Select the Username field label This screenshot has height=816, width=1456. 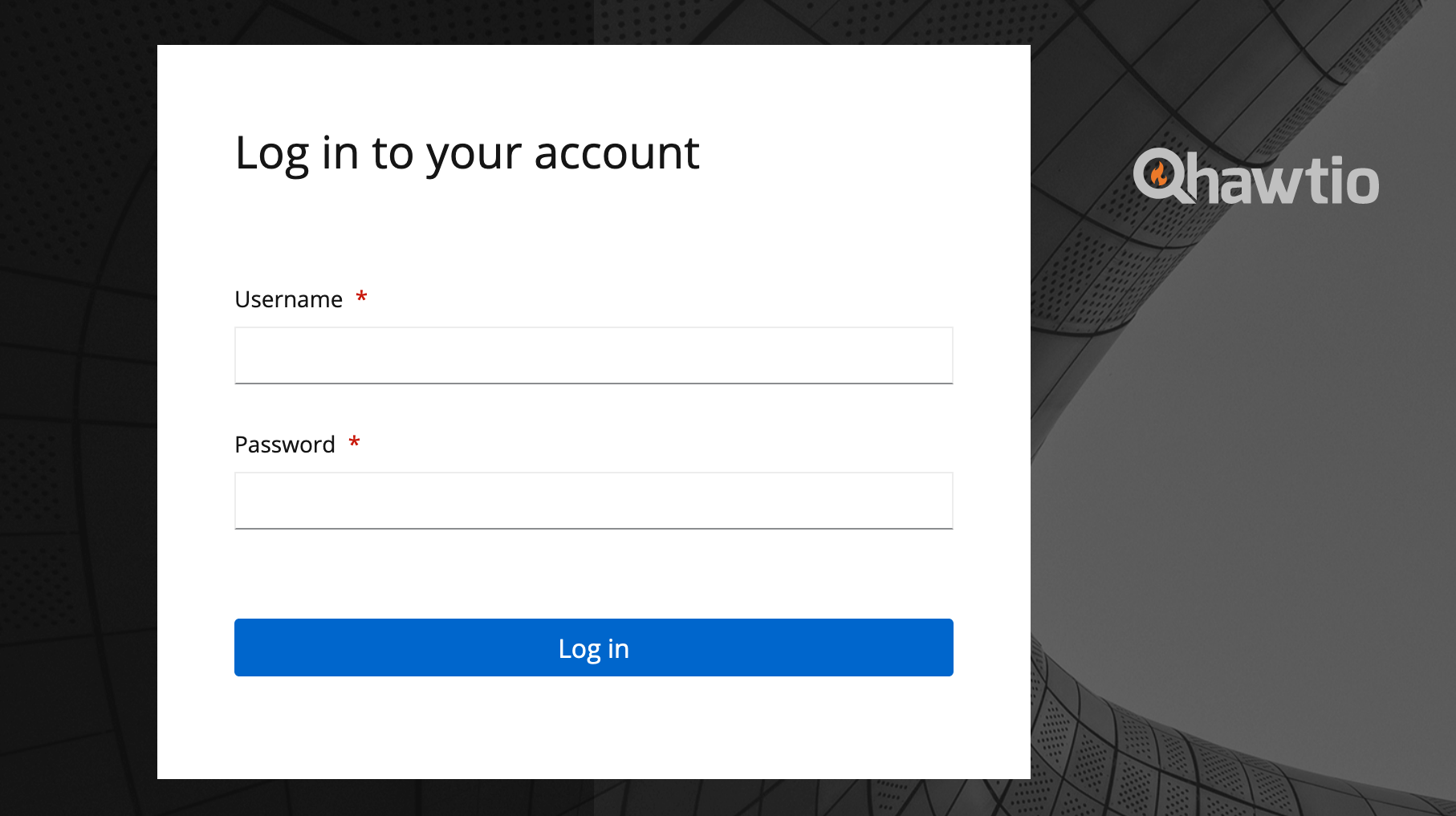[x=288, y=299]
